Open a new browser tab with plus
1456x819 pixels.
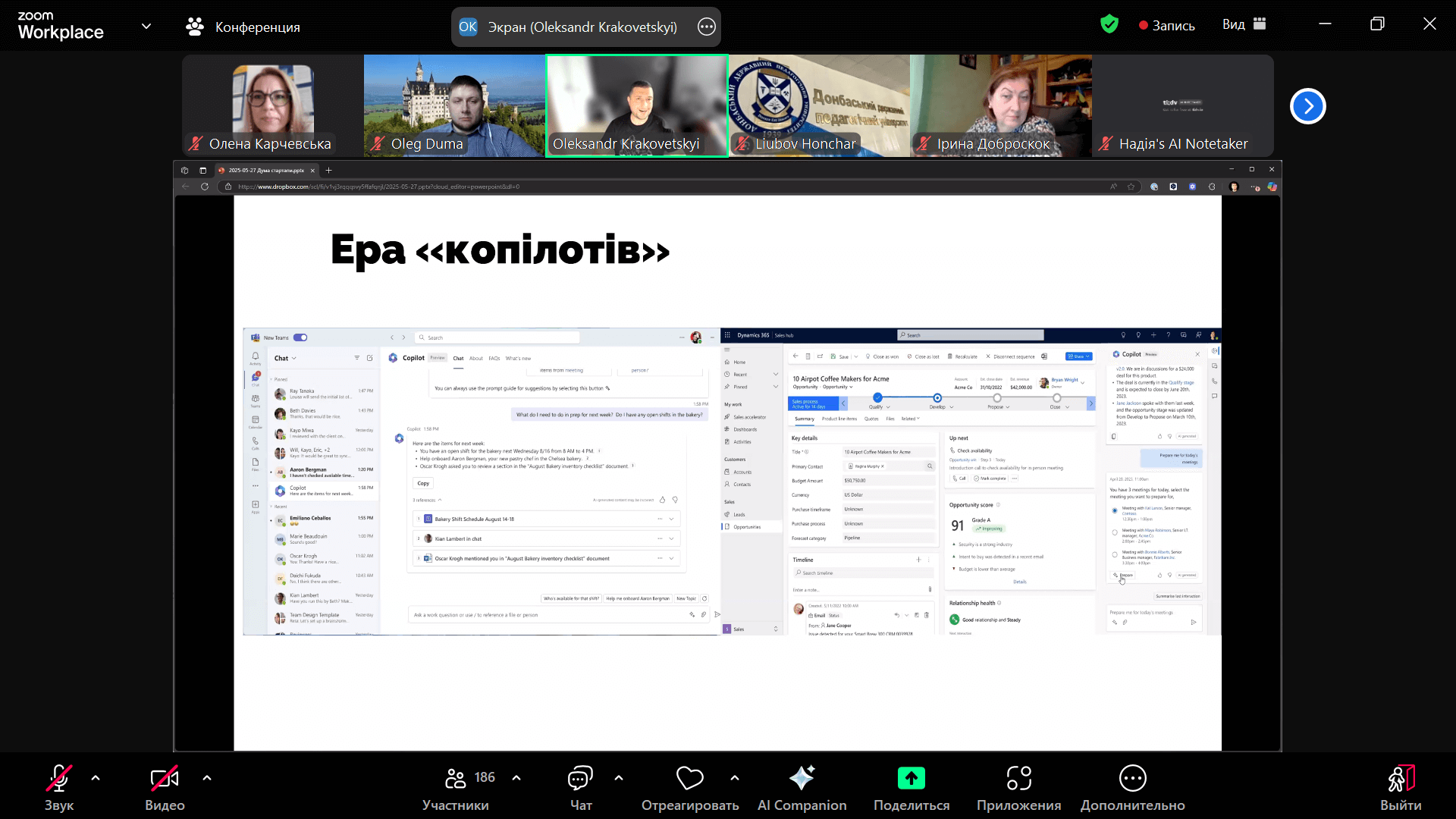coord(329,171)
